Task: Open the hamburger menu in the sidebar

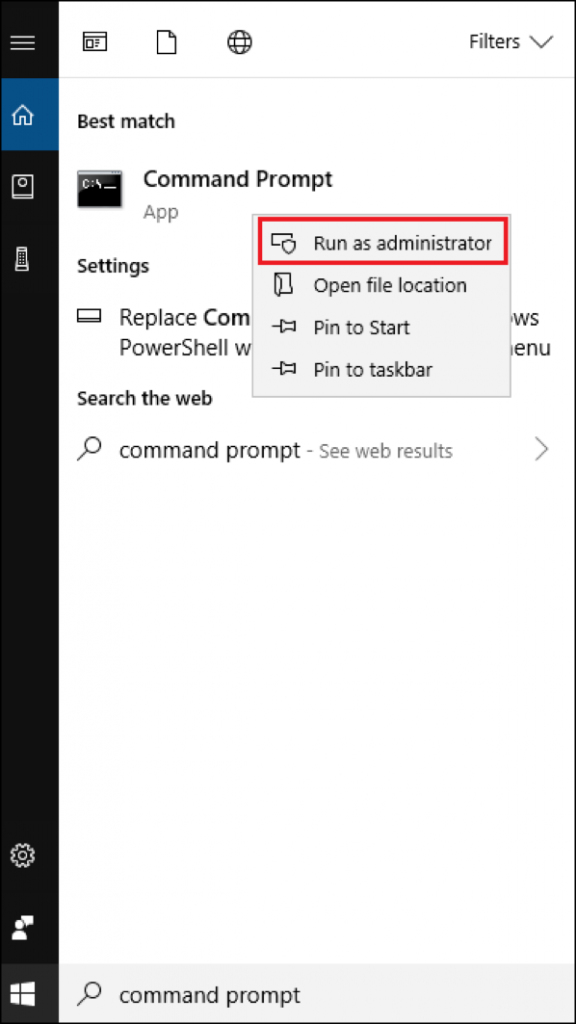Action: pyautogui.click(x=22, y=42)
